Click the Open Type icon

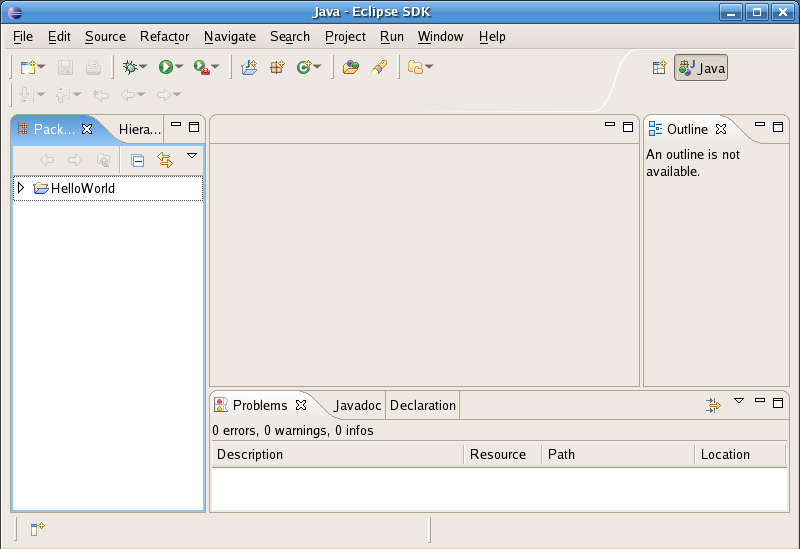pos(350,67)
